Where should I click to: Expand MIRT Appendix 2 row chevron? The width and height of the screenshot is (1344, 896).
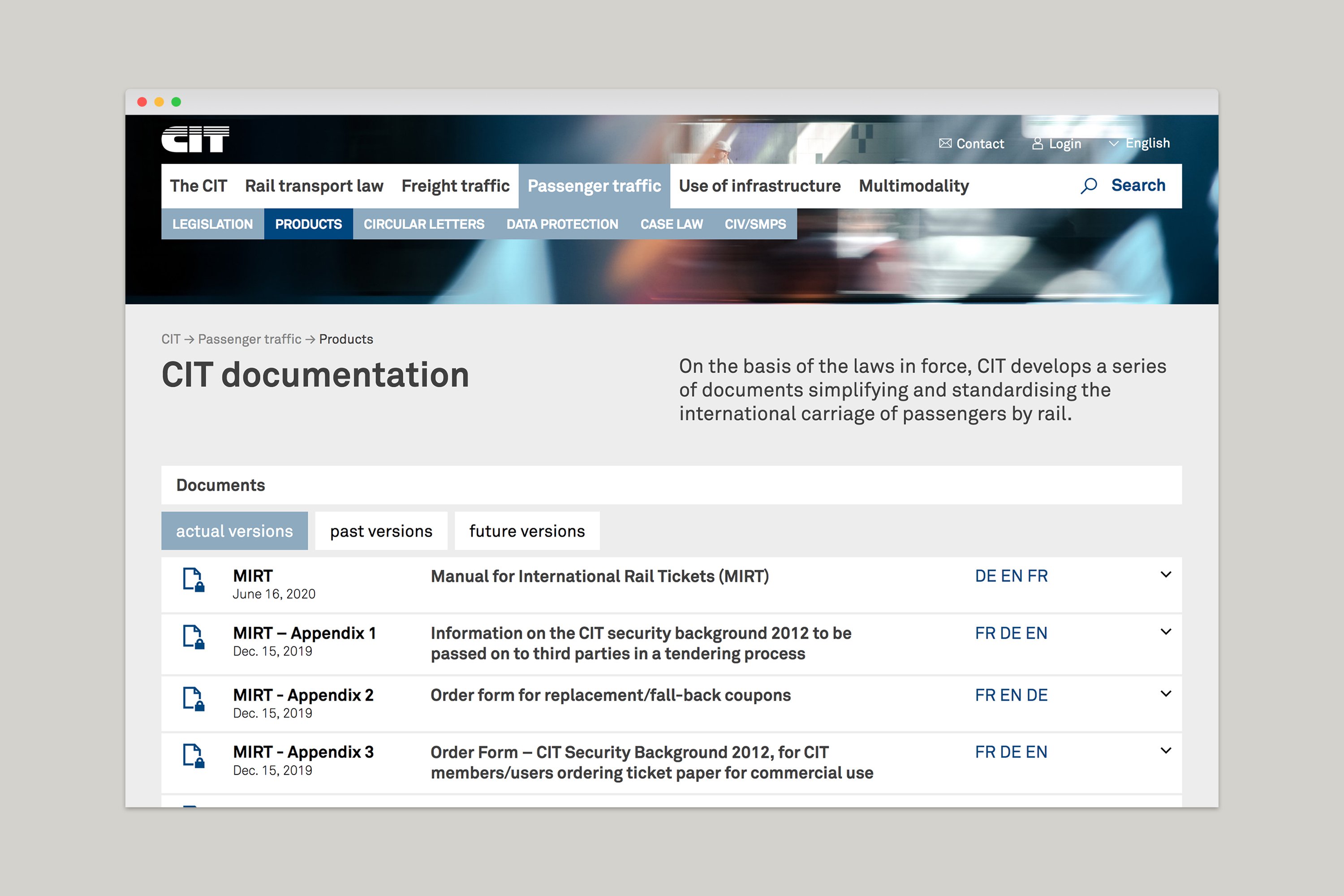pos(1166,694)
